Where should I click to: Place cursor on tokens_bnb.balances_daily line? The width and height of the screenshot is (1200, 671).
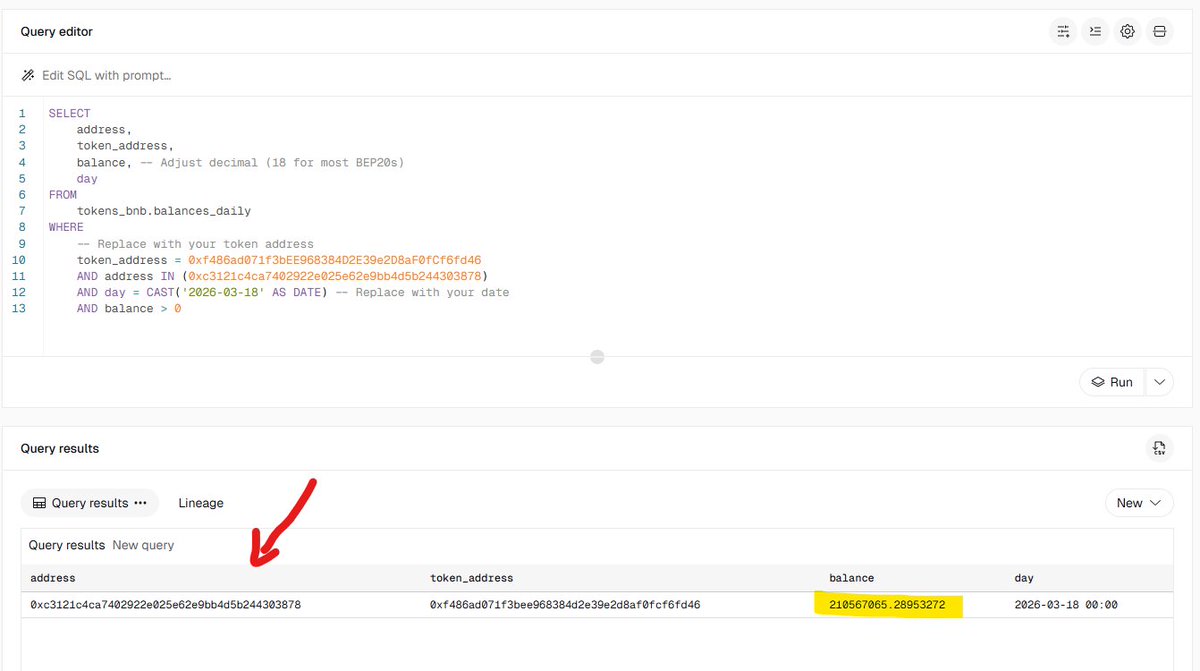pyautogui.click(x=164, y=211)
